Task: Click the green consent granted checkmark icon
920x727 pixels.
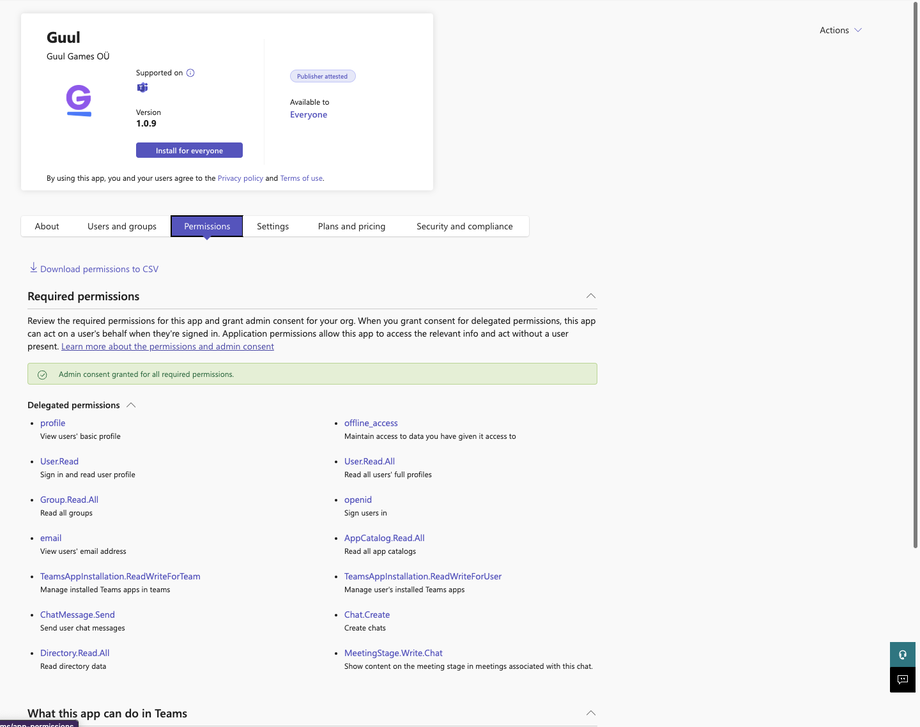Action: coord(42,375)
